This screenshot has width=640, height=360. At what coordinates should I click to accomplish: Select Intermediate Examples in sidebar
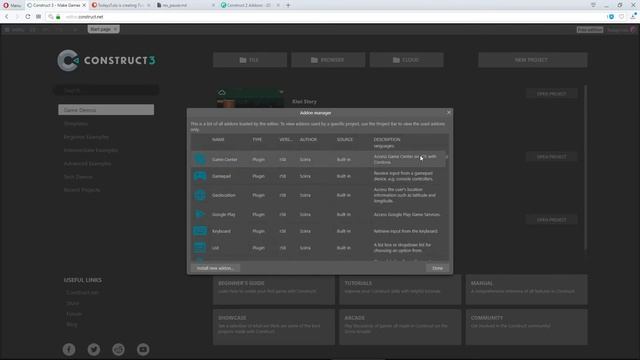[x=91, y=150]
